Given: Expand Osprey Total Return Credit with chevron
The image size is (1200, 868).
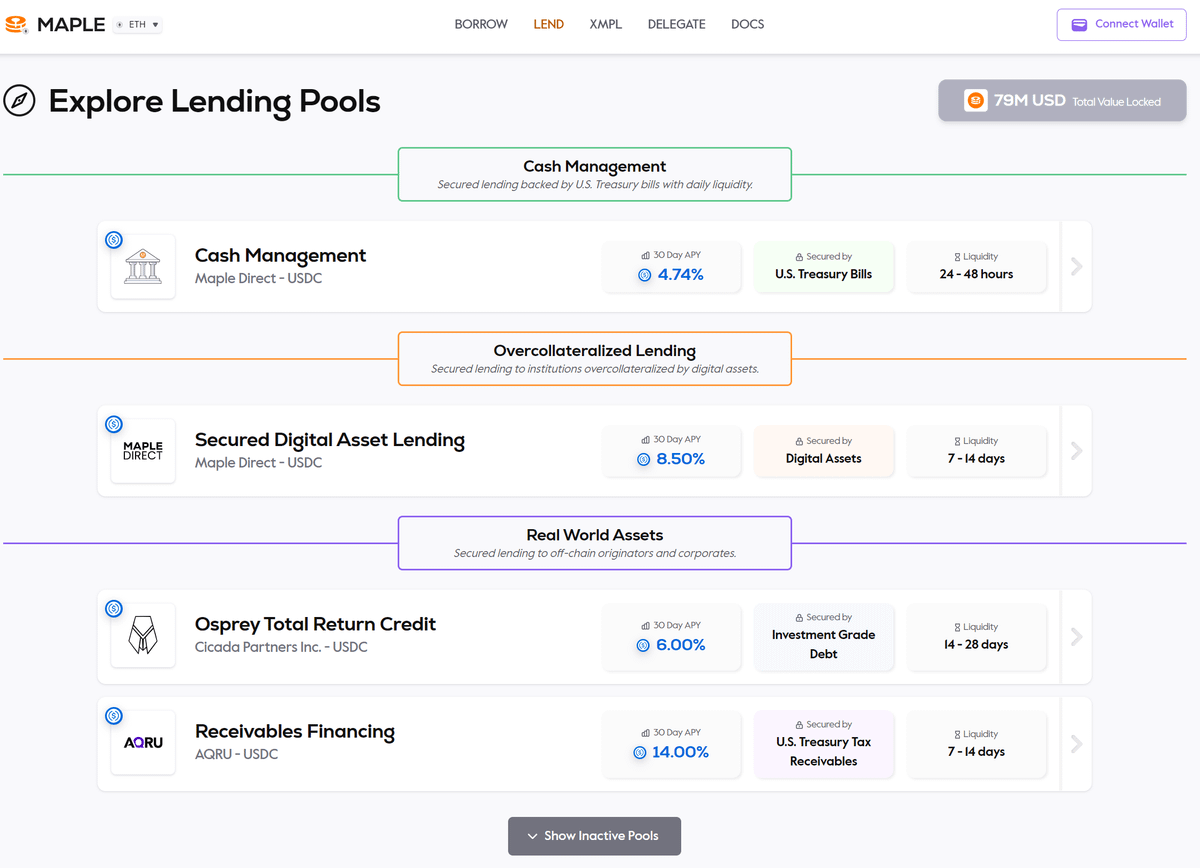Looking at the screenshot, I should [x=1076, y=636].
